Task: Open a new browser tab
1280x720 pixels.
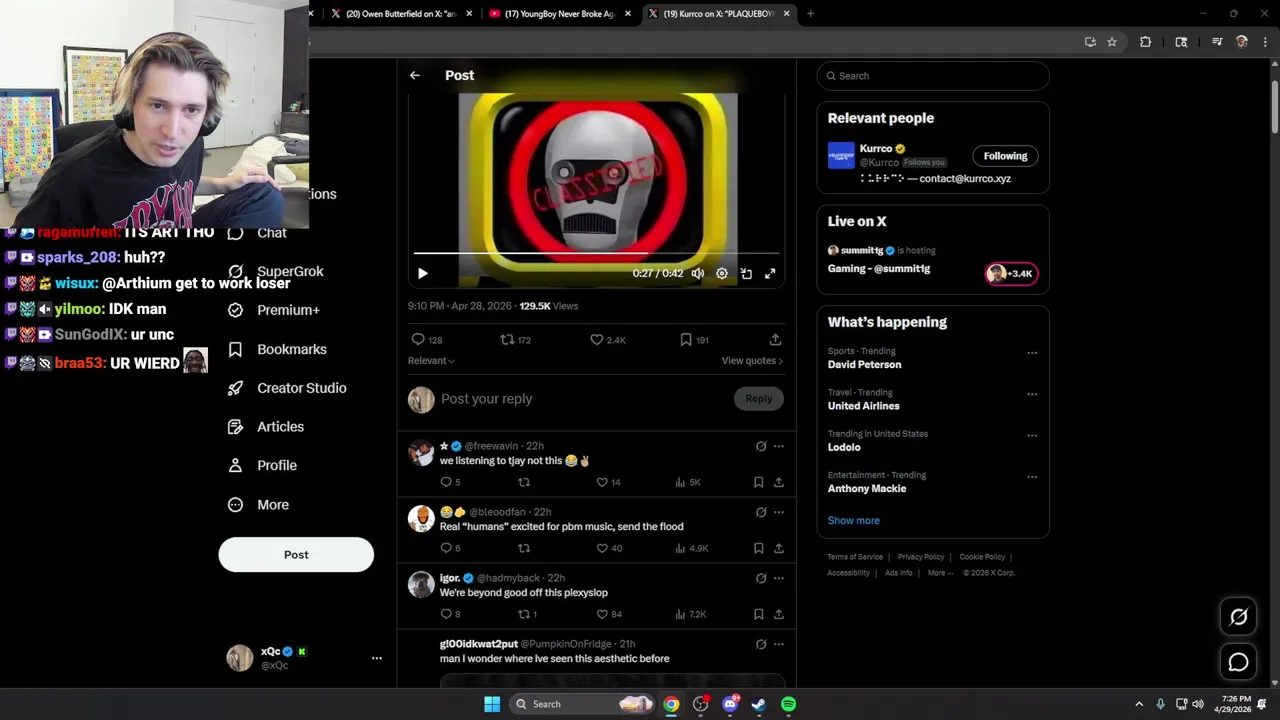Action: [x=810, y=14]
